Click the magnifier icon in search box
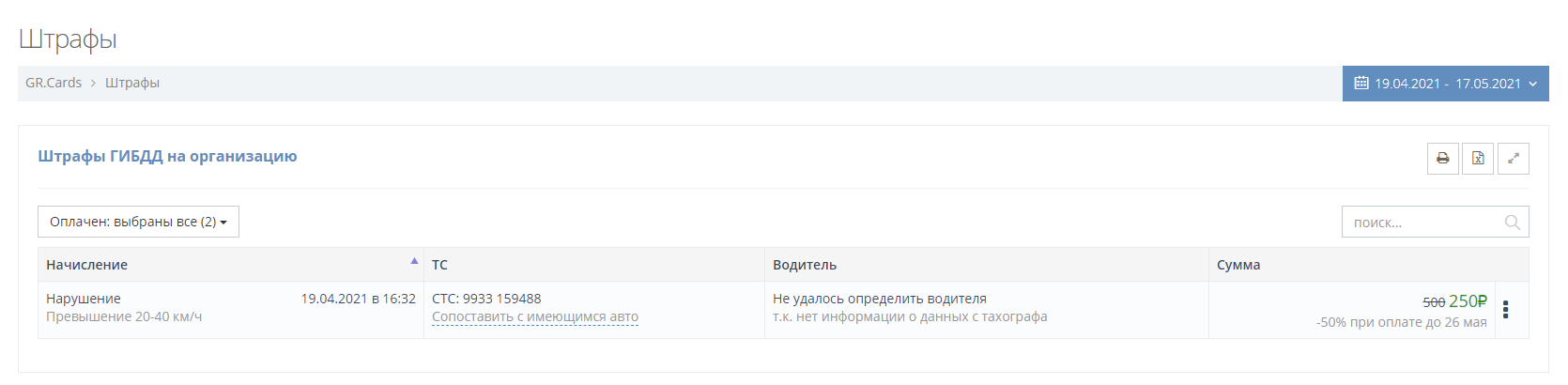Screen dimensions: 1568x385 (x=1512, y=223)
